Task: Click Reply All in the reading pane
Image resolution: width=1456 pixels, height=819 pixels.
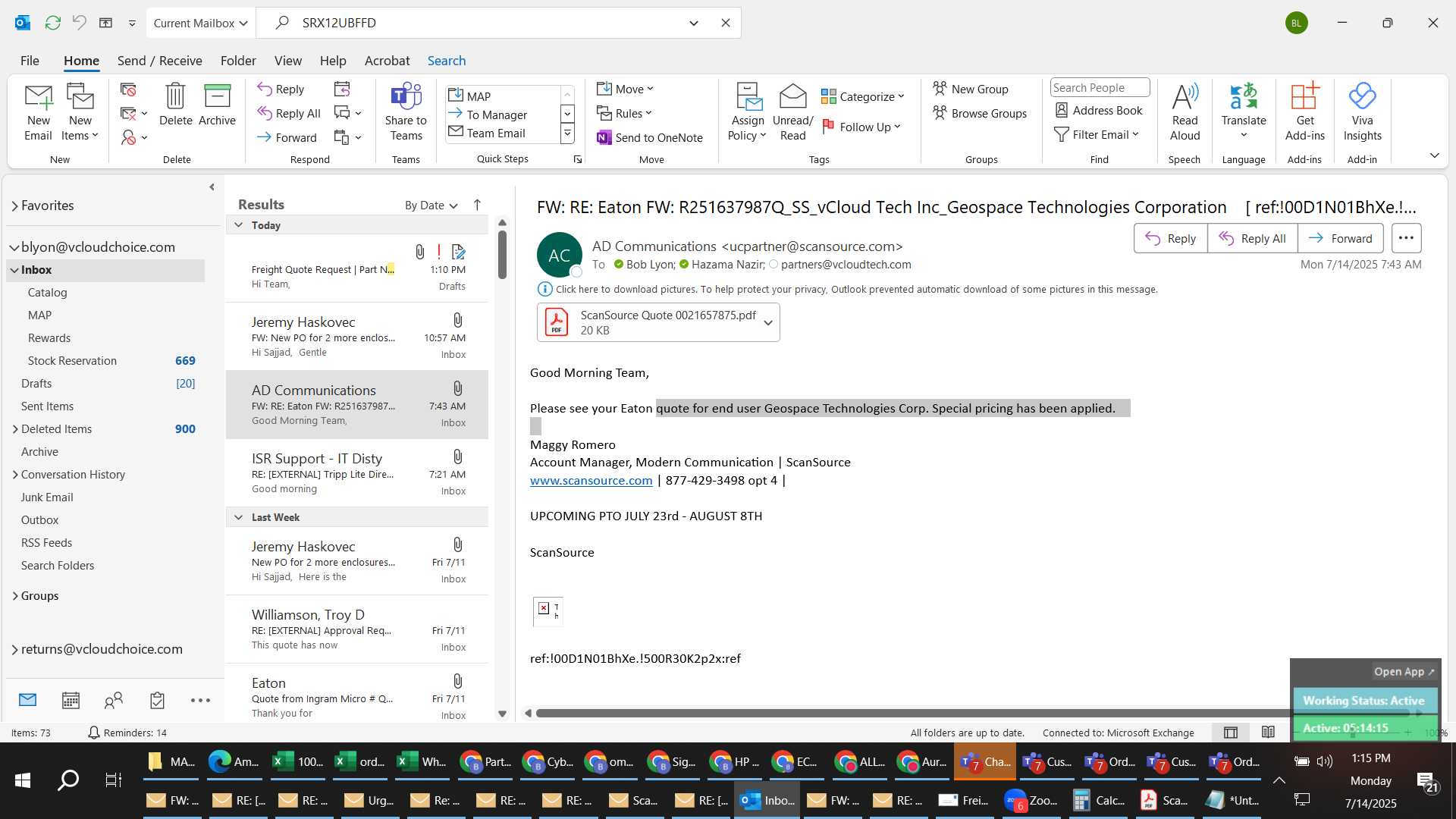Action: 1252,238
